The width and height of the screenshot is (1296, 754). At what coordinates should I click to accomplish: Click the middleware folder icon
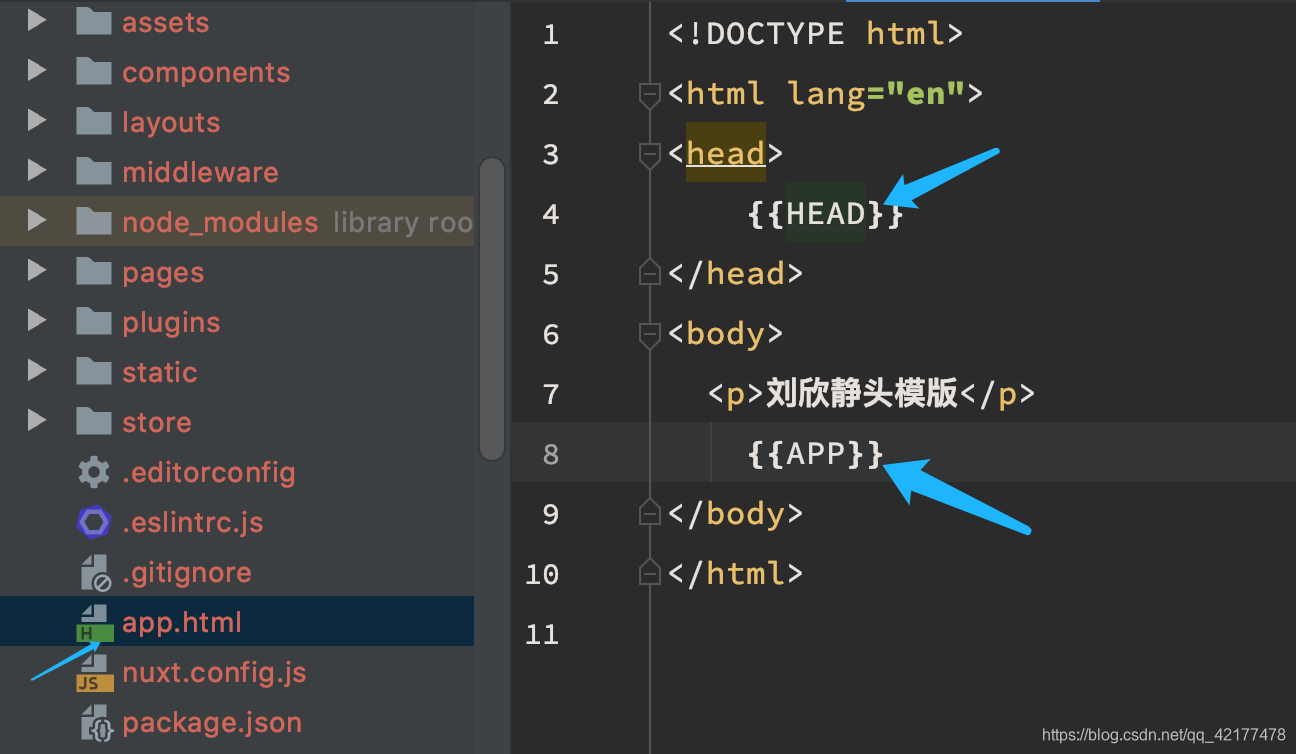94,170
